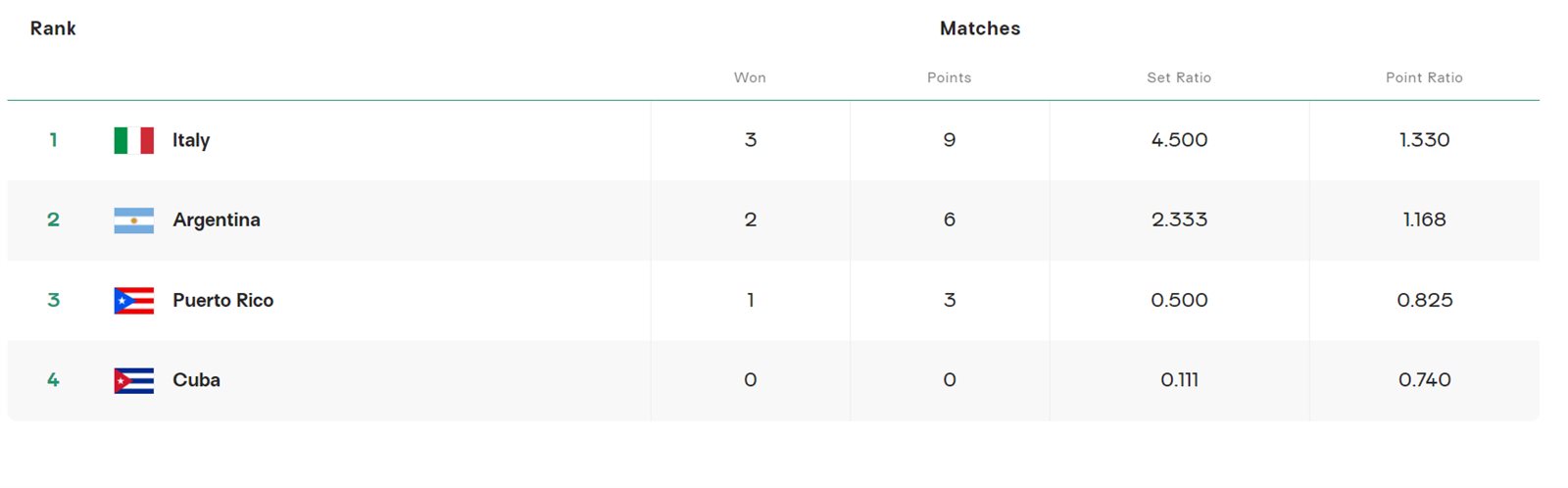Image resolution: width=1568 pixels, height=488 pixels.
Task: Sort by the Set Ratio column header
Action: click(1179, 77)
